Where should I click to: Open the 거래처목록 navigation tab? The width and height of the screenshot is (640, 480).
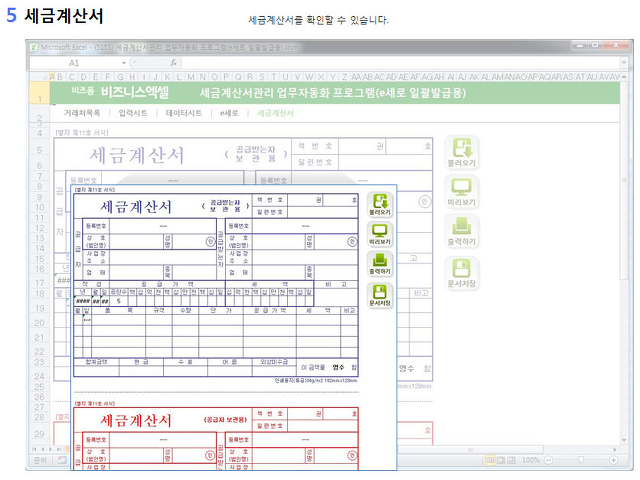(82, 113)
